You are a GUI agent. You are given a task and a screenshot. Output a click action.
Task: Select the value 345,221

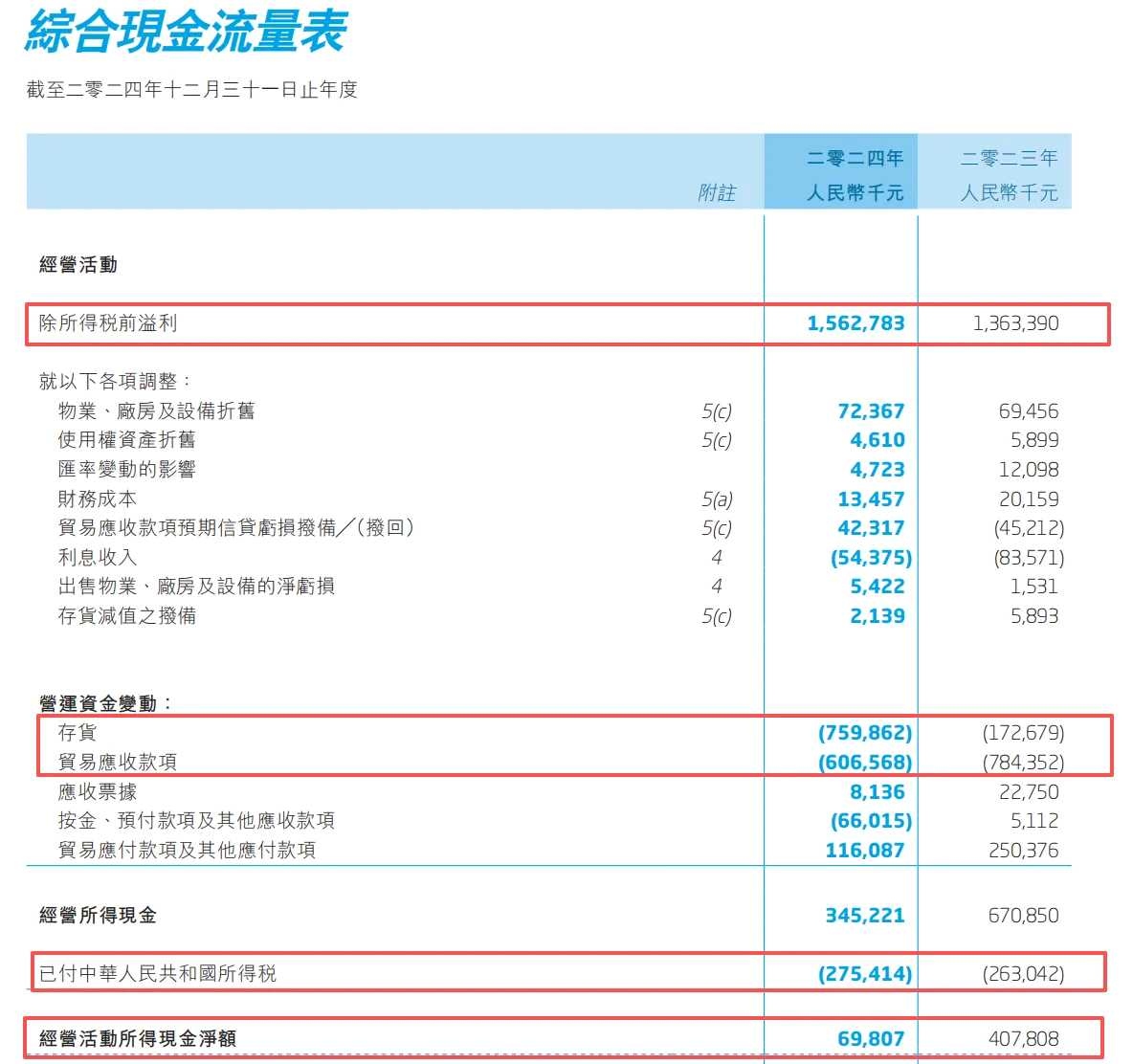coord(865,915)
